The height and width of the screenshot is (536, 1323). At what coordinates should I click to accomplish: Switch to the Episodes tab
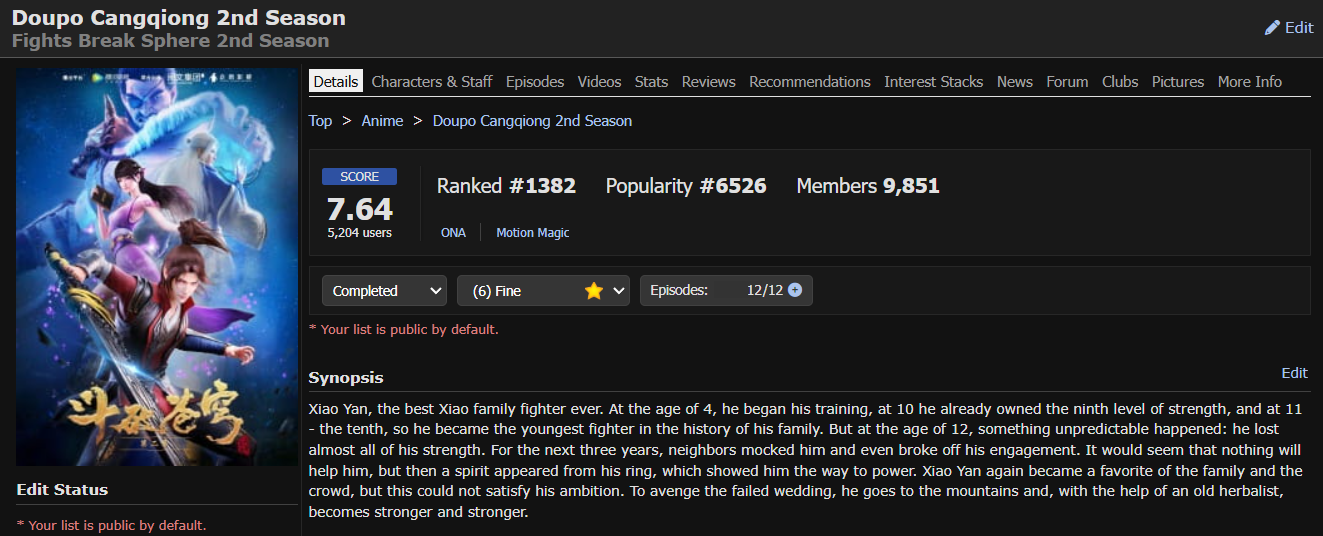[535, 82]
